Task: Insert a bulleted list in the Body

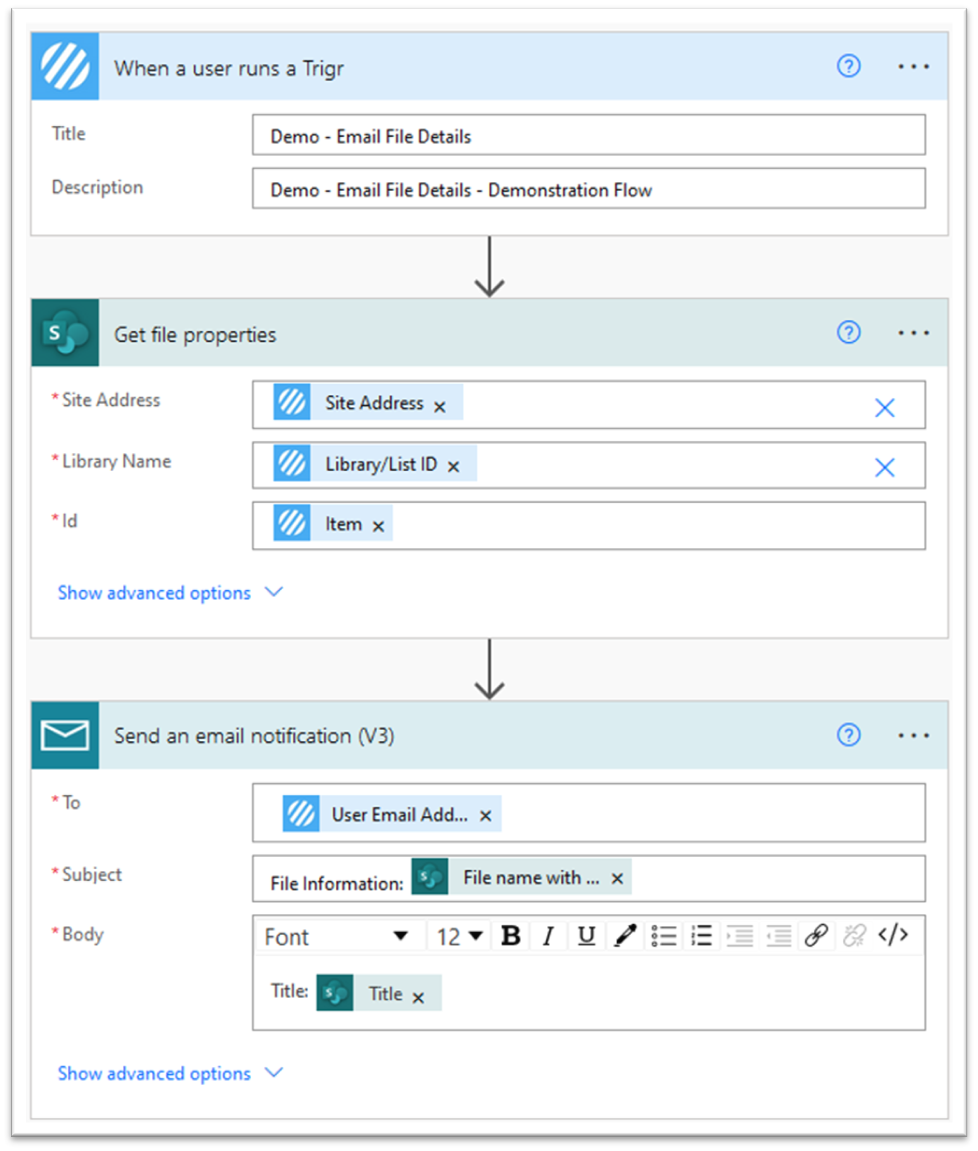Action: [663, 936]
